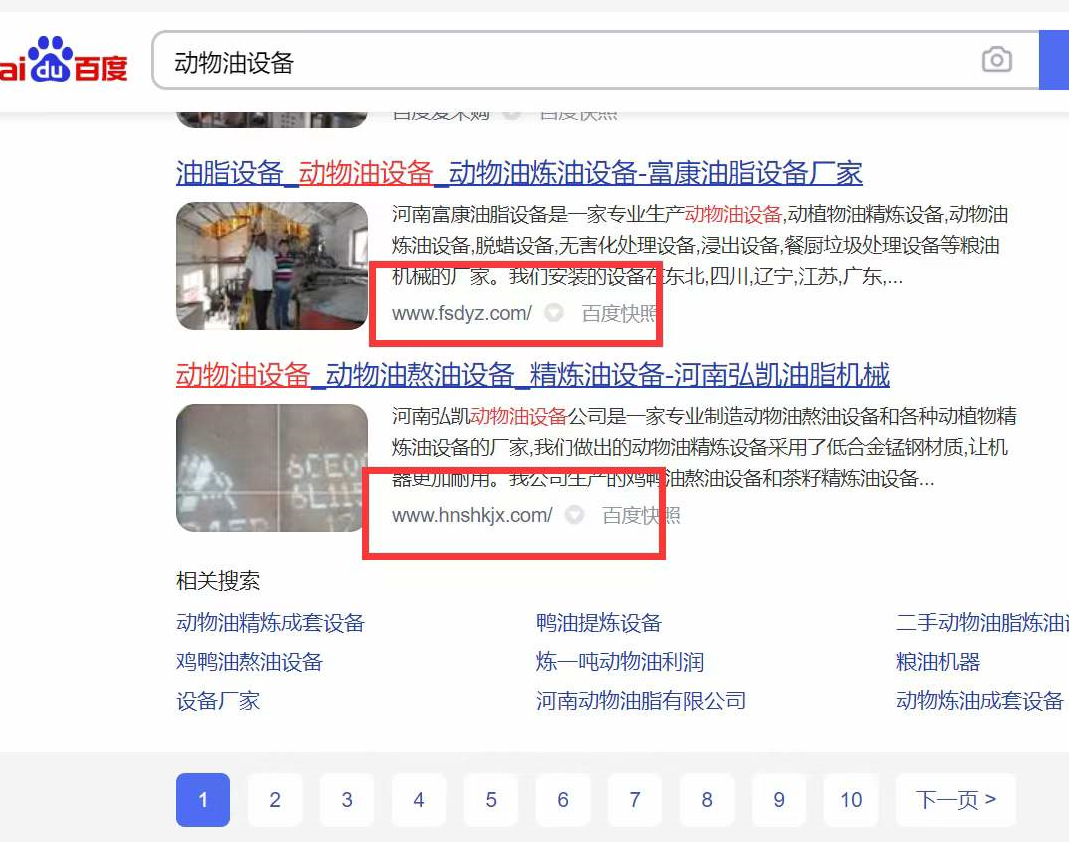This screenshot has width=1069, height=842.
Task: Click the blue search button
Action: (x=1054, y=60)
